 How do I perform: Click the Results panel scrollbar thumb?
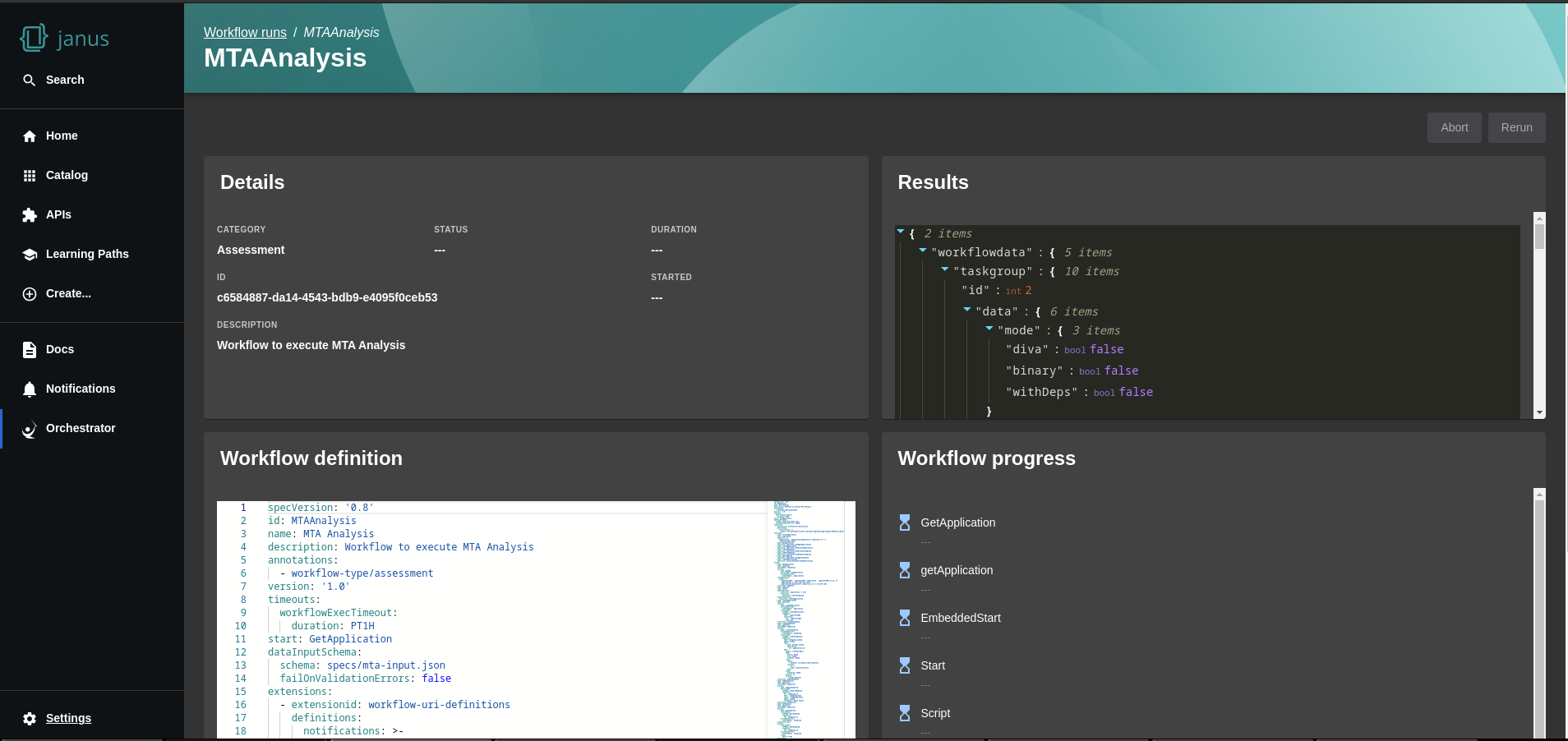tap(1540, 237)
